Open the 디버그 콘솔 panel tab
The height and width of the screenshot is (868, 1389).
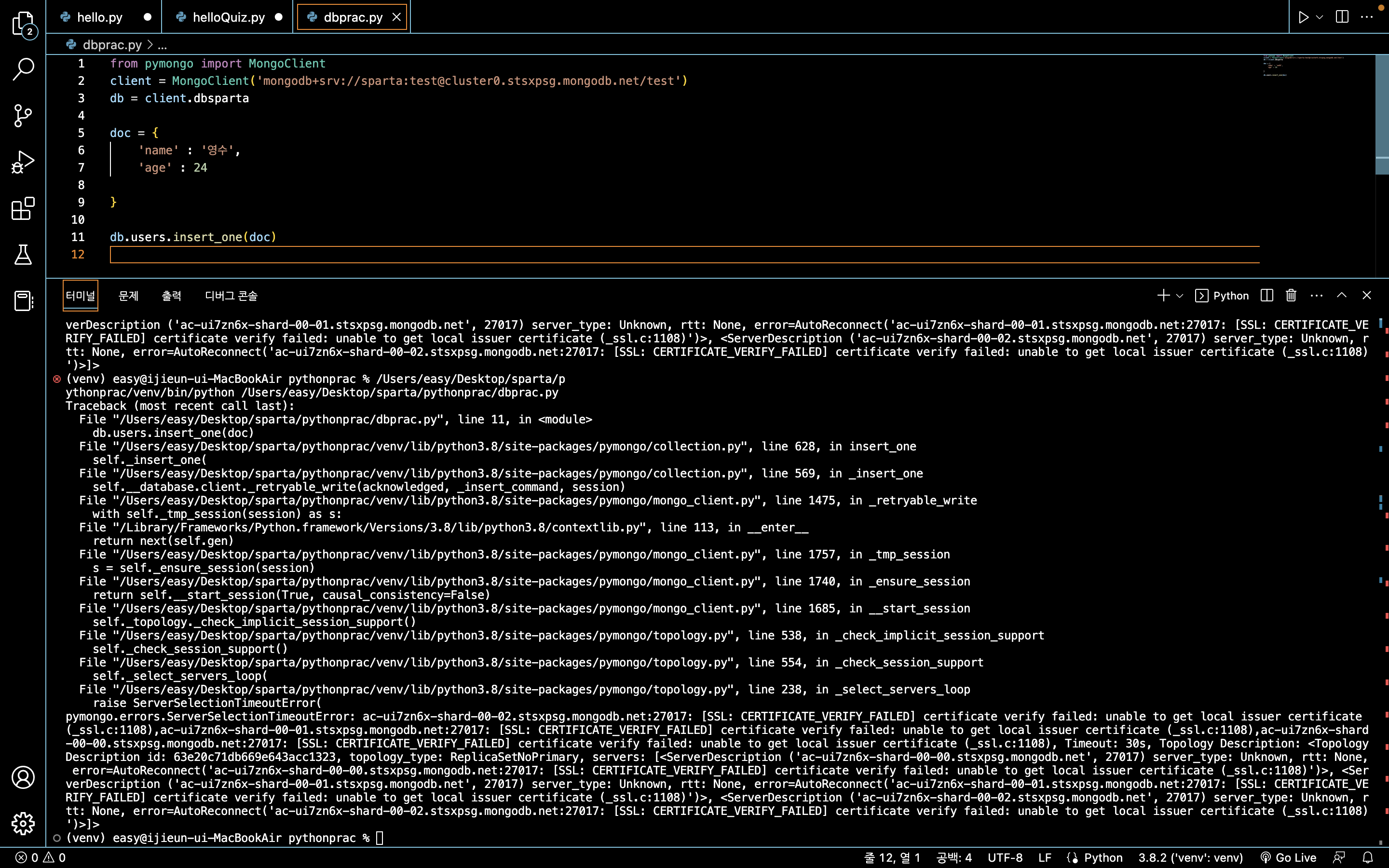[231, 296]
